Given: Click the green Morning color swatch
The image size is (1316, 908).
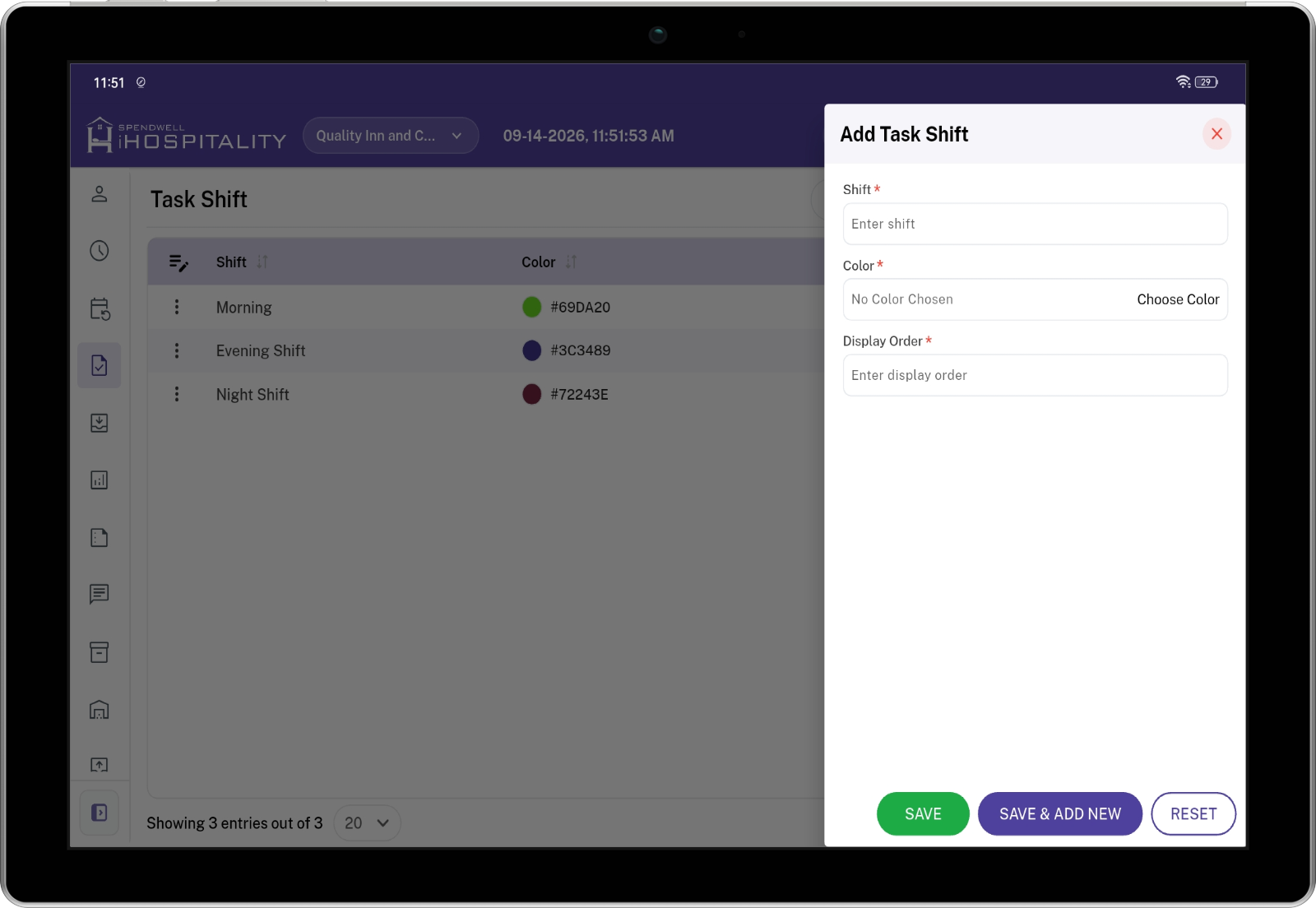Looking at the screenshot, I should [x=532, y=307].
